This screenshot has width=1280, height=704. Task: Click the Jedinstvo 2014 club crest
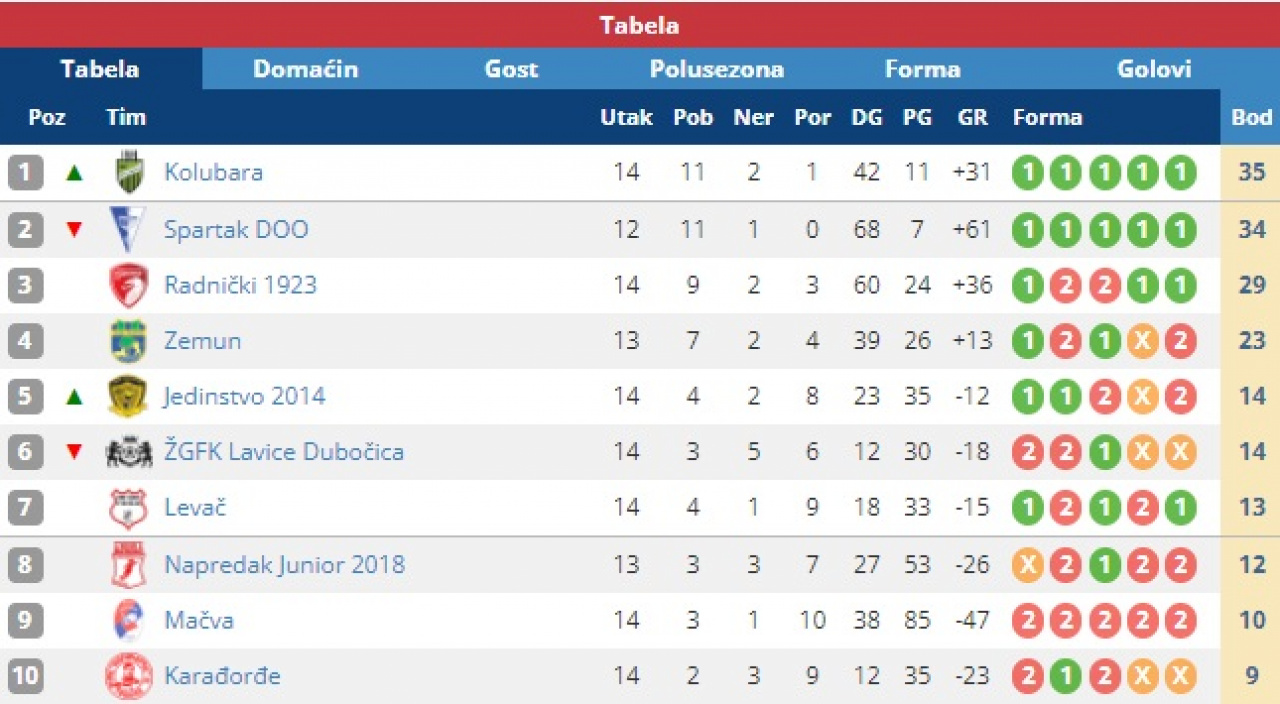coord(128,397)
